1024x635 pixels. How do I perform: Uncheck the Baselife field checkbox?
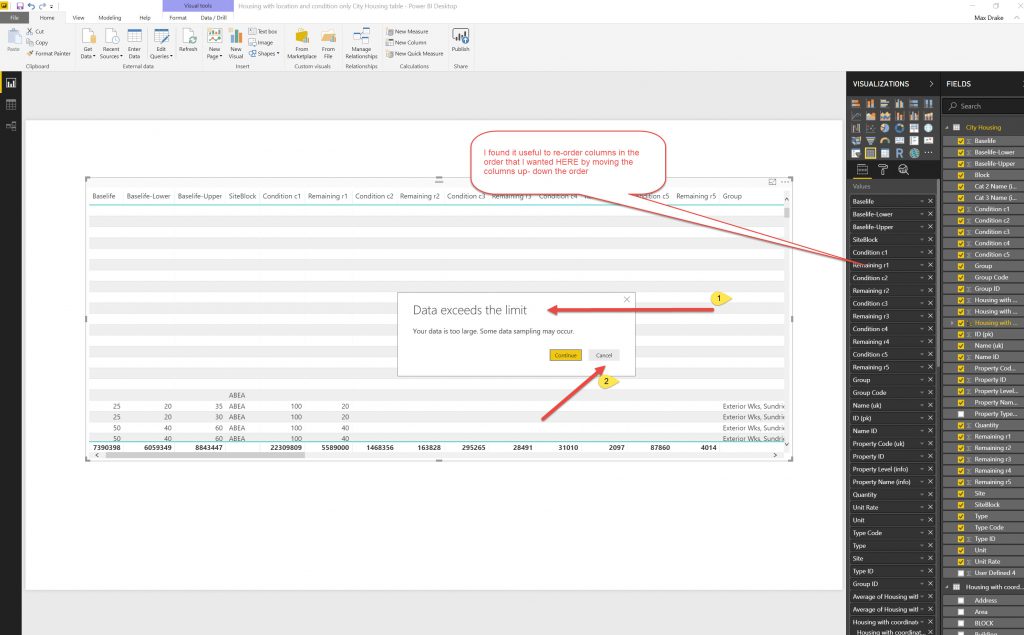[961, 141]
